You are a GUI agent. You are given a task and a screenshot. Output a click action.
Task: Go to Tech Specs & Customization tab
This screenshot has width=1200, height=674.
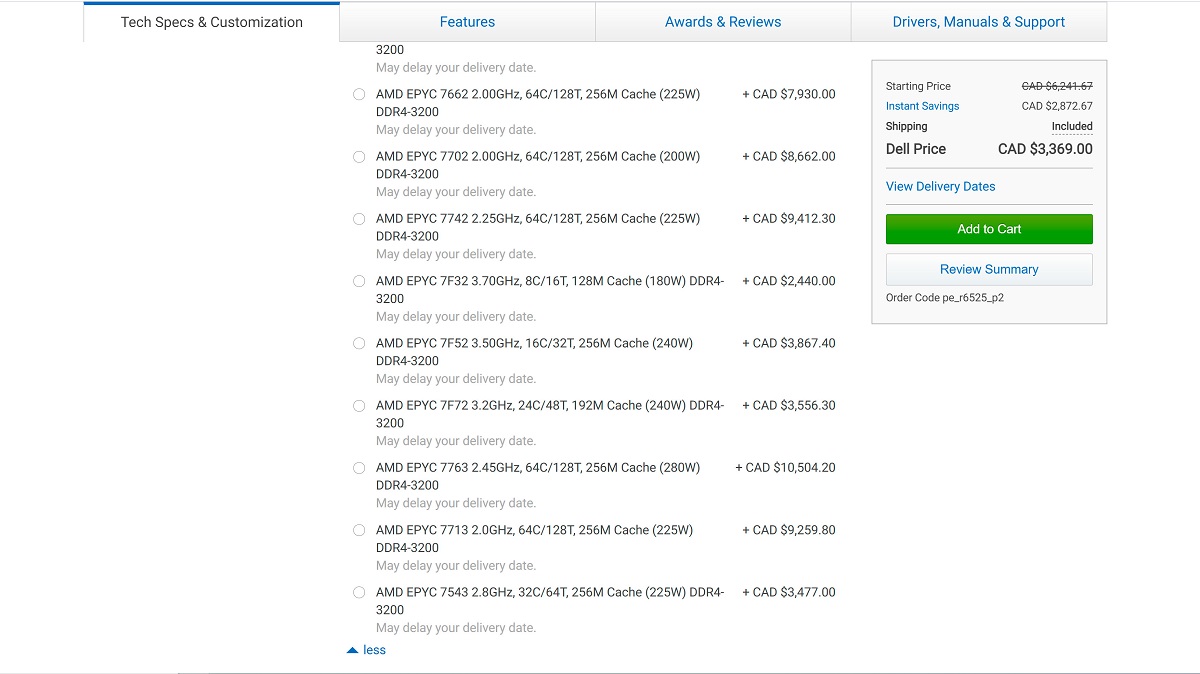click(212, 22)
